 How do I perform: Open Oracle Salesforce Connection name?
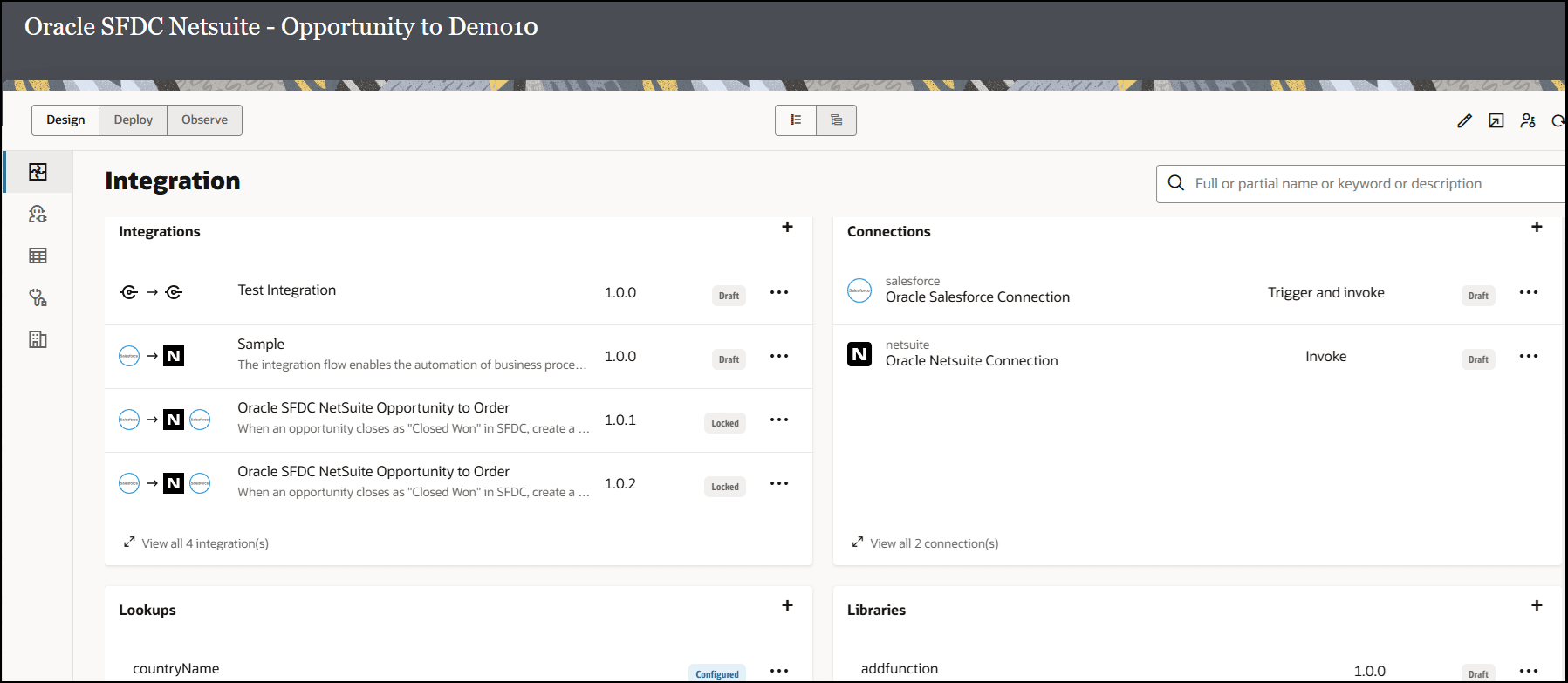point(977,297)
